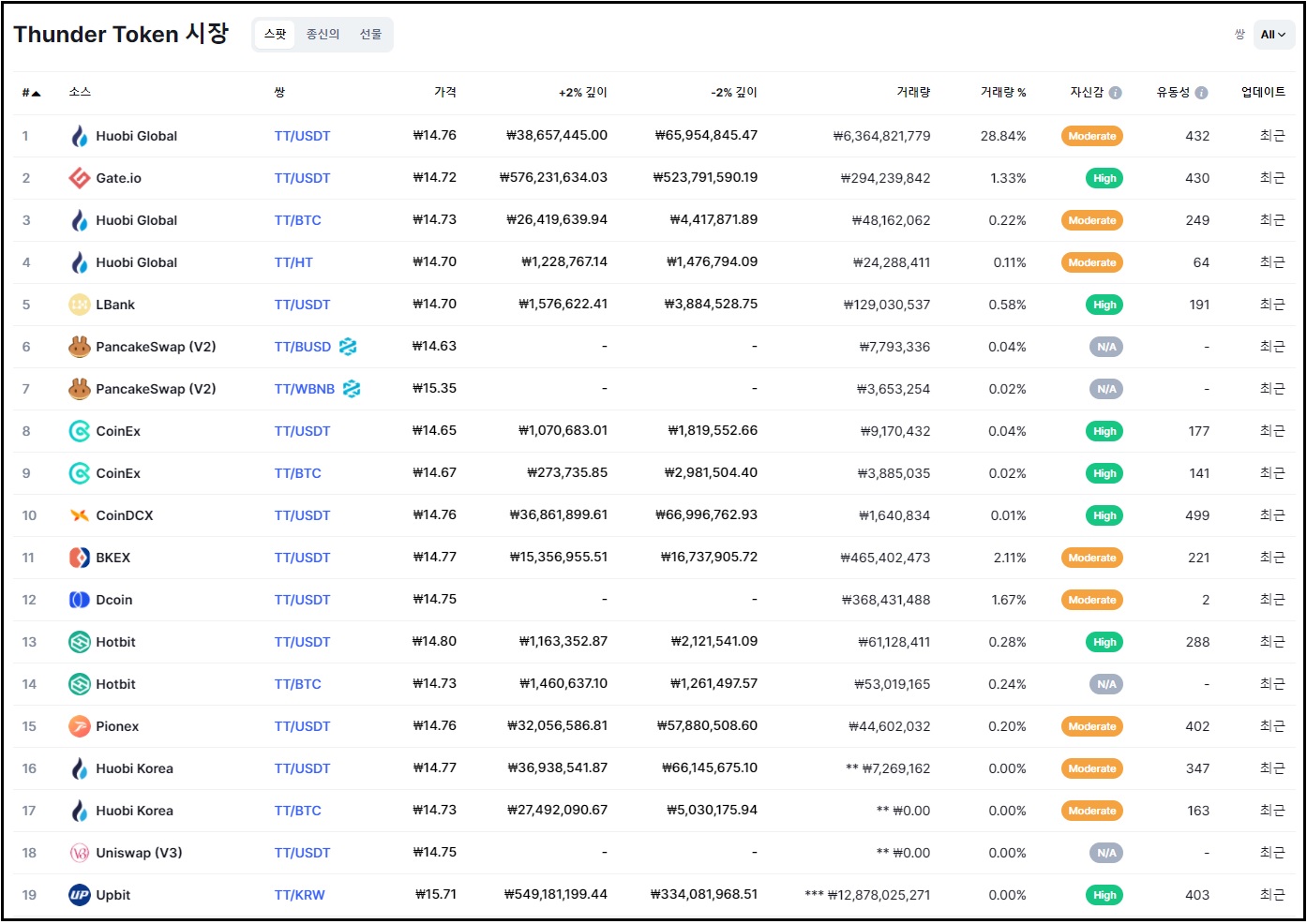Click the PancakeSwap logo in TT/WBNB row
Viewport: 1307px width, 924px height.
[x=80, y=389]
